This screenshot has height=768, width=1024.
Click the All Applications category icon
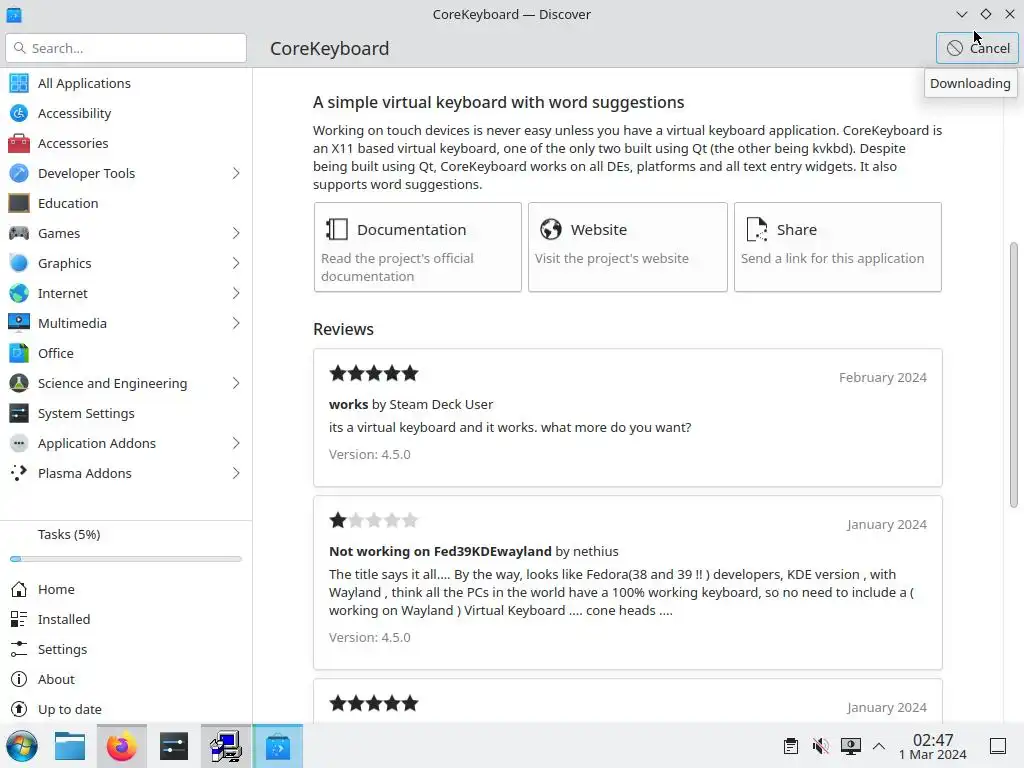pos(19,83)
